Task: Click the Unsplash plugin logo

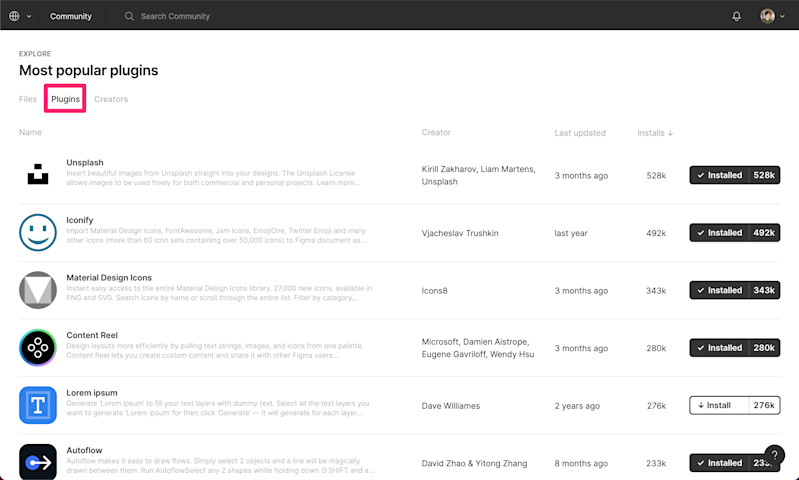Action: pos(38,174)
